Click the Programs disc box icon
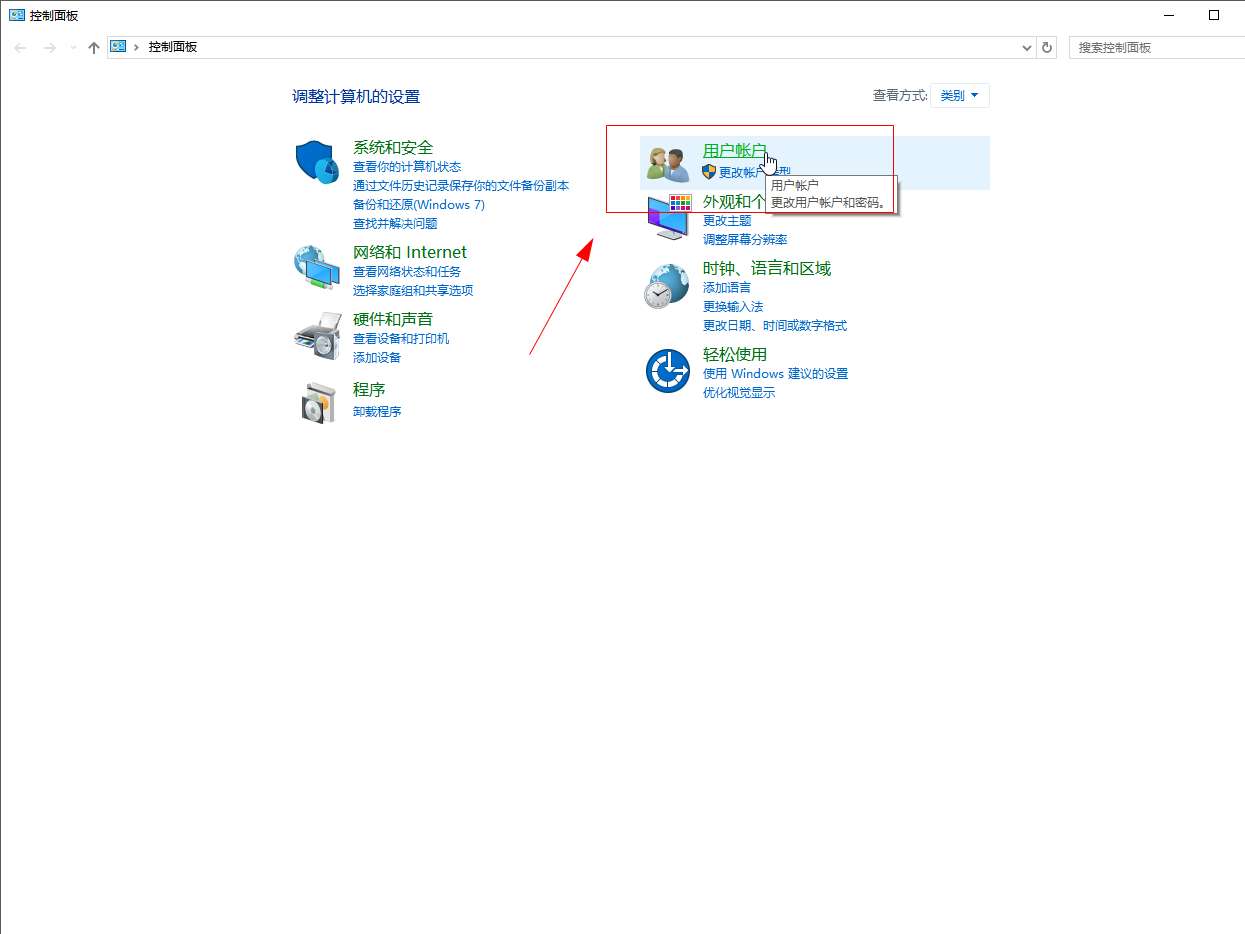This screenshot has width=1245, height=934. 319,403
